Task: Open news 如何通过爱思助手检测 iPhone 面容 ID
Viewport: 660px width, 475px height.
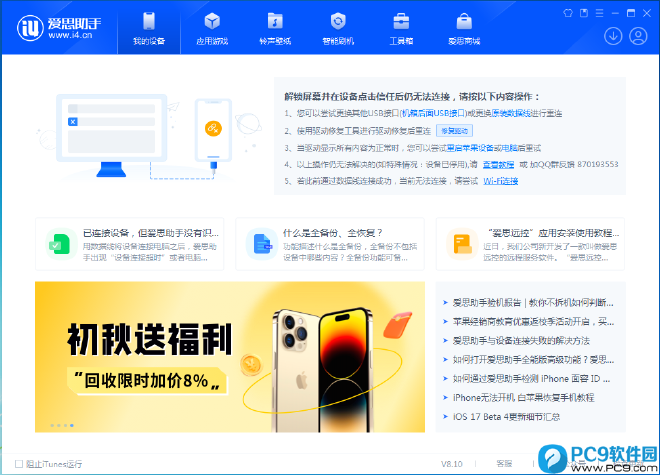Action: pyautogui.click(x=531, y=379)
